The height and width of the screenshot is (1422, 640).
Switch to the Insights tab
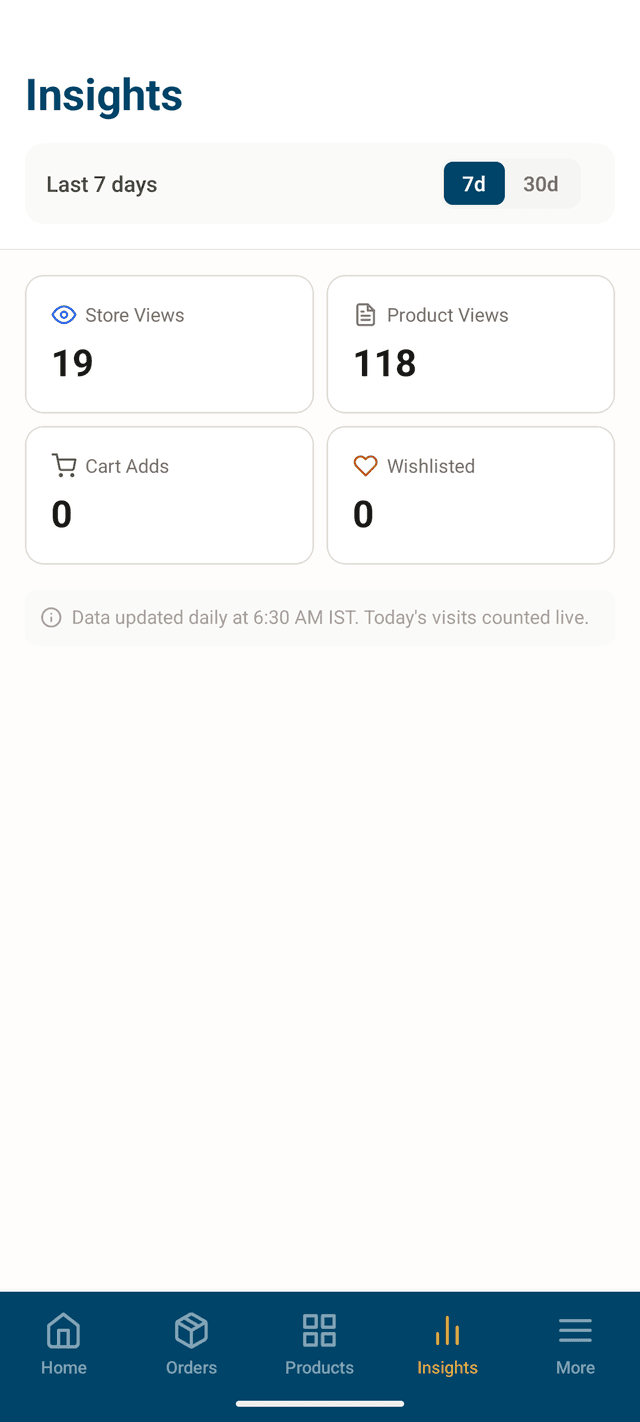pos(447,1345)
